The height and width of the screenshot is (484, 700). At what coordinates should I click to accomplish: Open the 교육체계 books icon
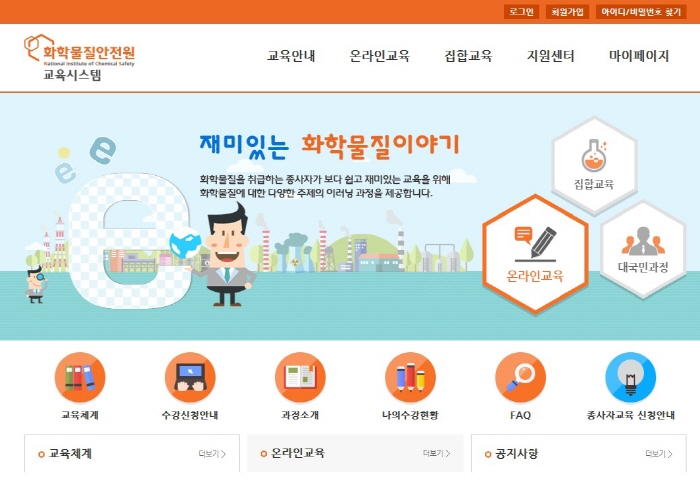[80, 378]
